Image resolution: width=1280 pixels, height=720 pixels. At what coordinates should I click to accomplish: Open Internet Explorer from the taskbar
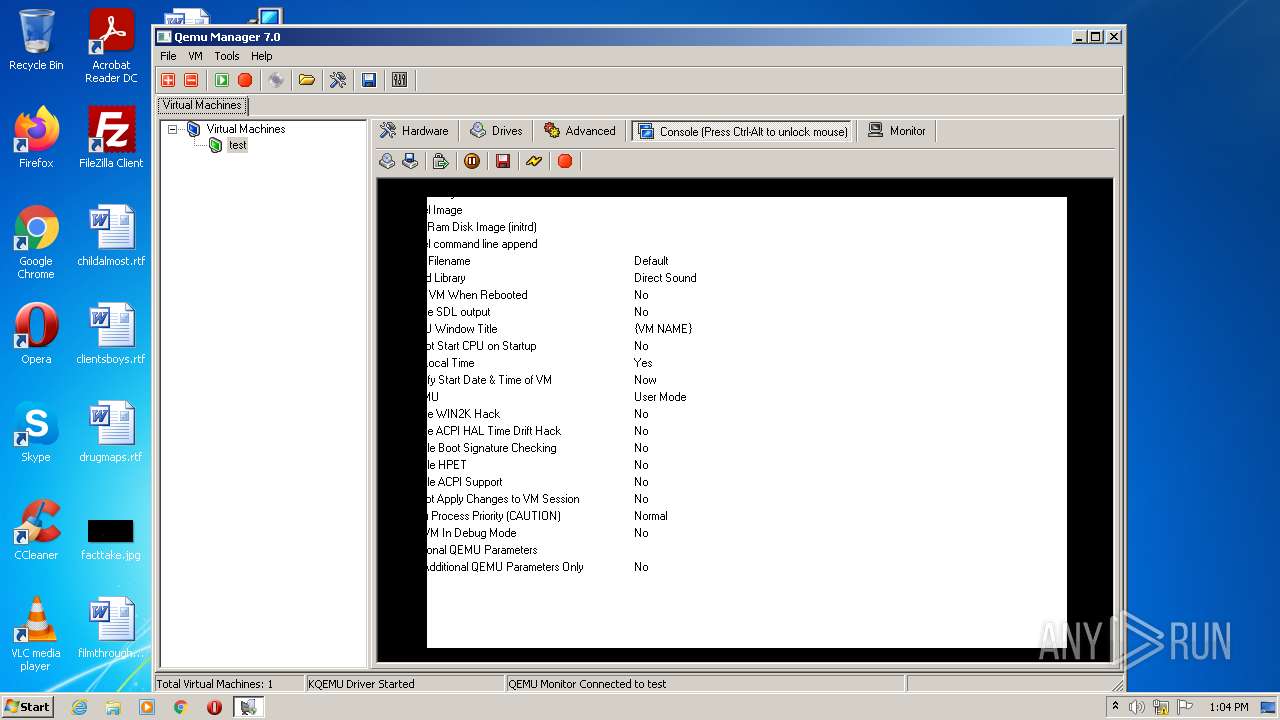[x=79, y=707]
